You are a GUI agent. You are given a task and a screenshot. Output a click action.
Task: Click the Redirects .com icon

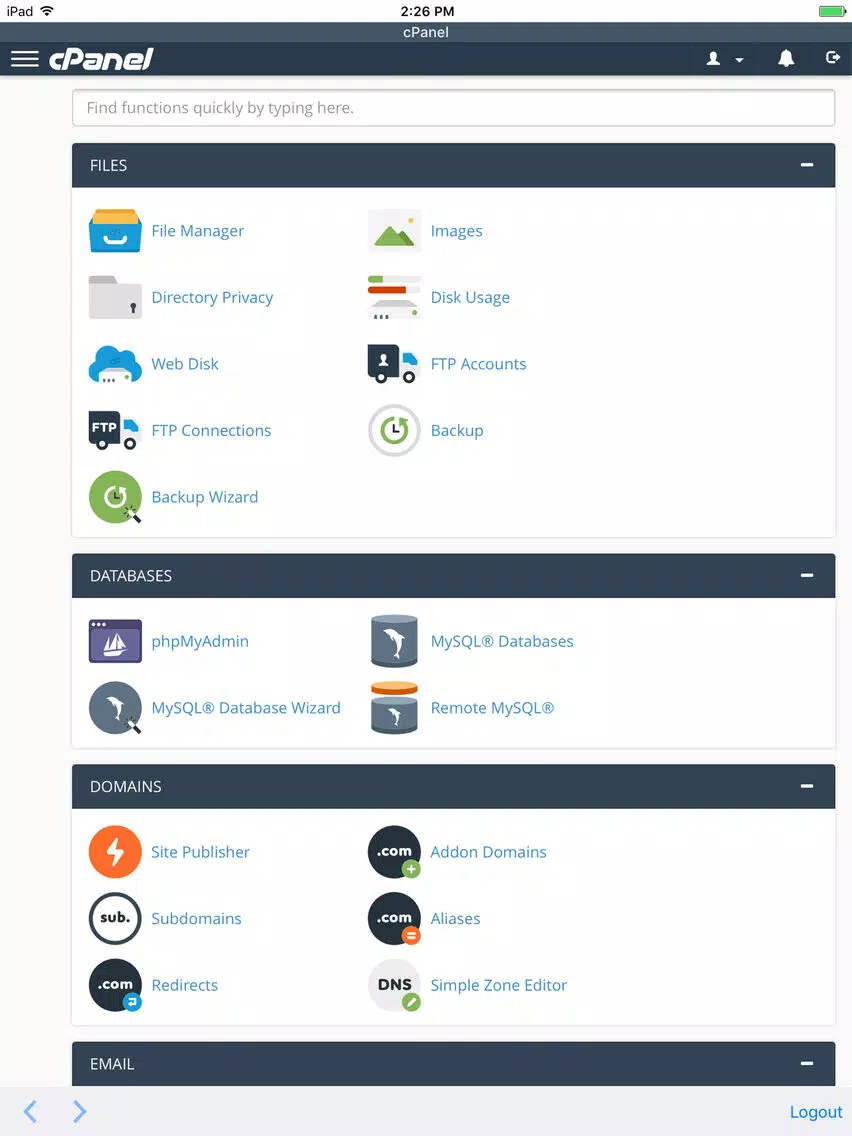[115, 985]
